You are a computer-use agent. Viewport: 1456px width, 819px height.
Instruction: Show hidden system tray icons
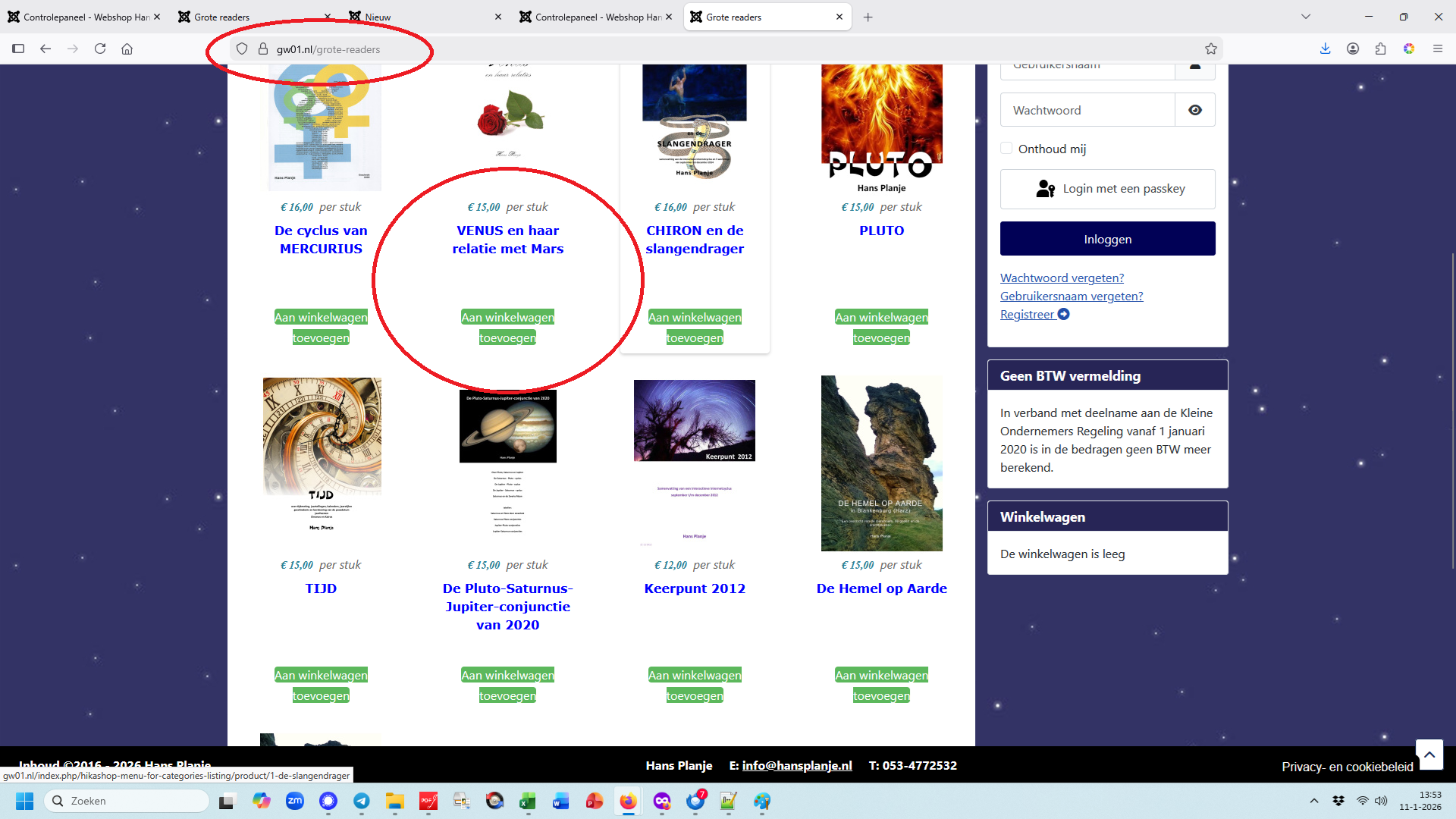(1314, 801)
